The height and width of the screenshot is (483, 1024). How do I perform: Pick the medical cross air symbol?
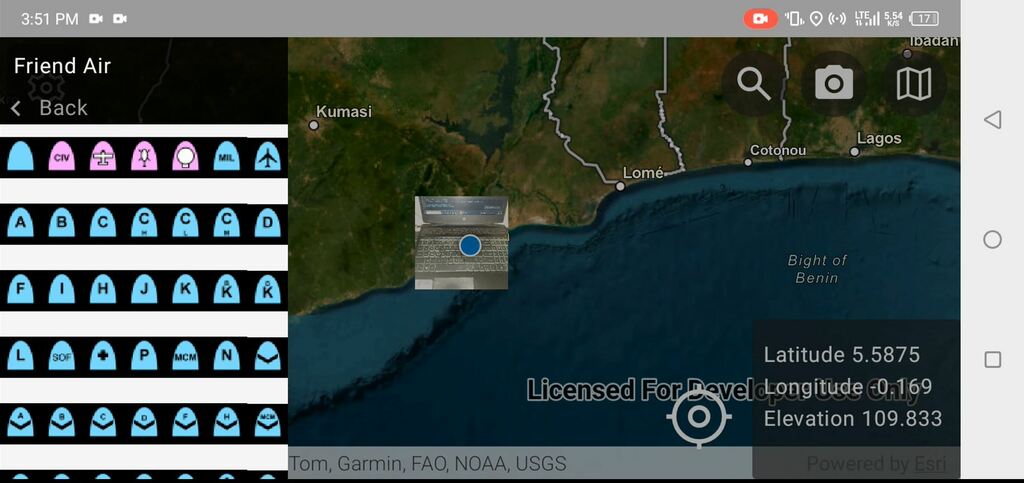(103, 355)
